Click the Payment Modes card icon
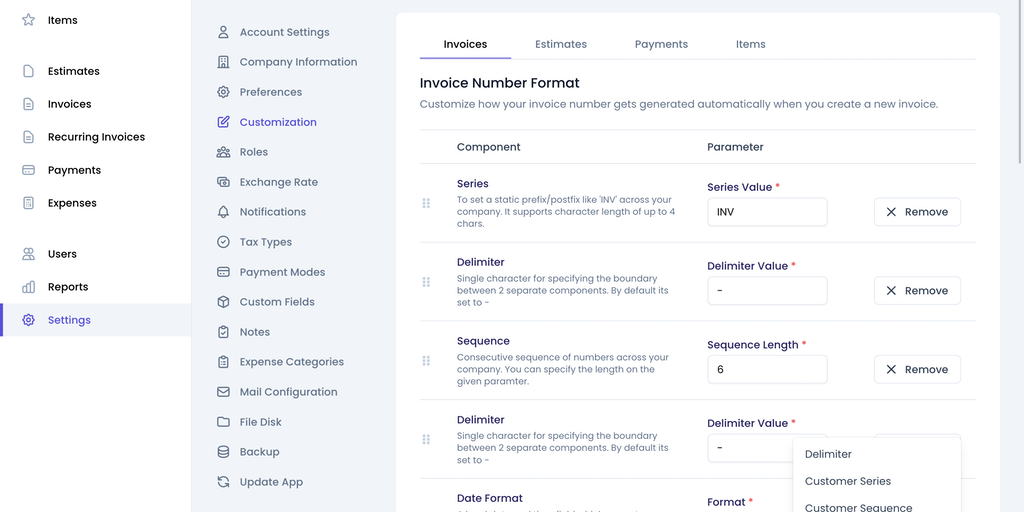Screen dimensions: 1024x512 (x=223, y=272)
